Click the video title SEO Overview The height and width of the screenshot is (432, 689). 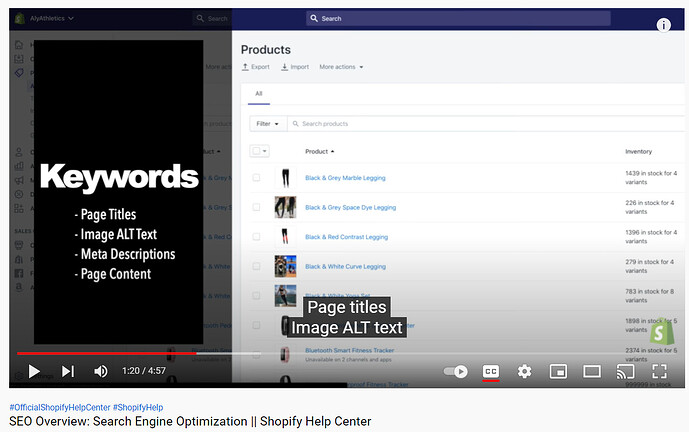[190, 421]
